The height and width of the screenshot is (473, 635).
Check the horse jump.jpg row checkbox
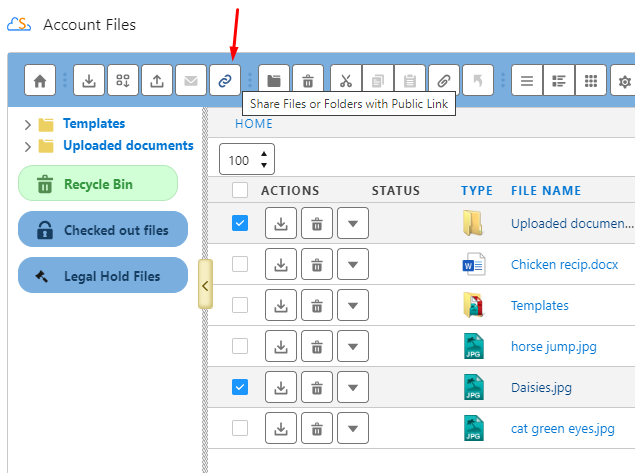tap(240, 346)
